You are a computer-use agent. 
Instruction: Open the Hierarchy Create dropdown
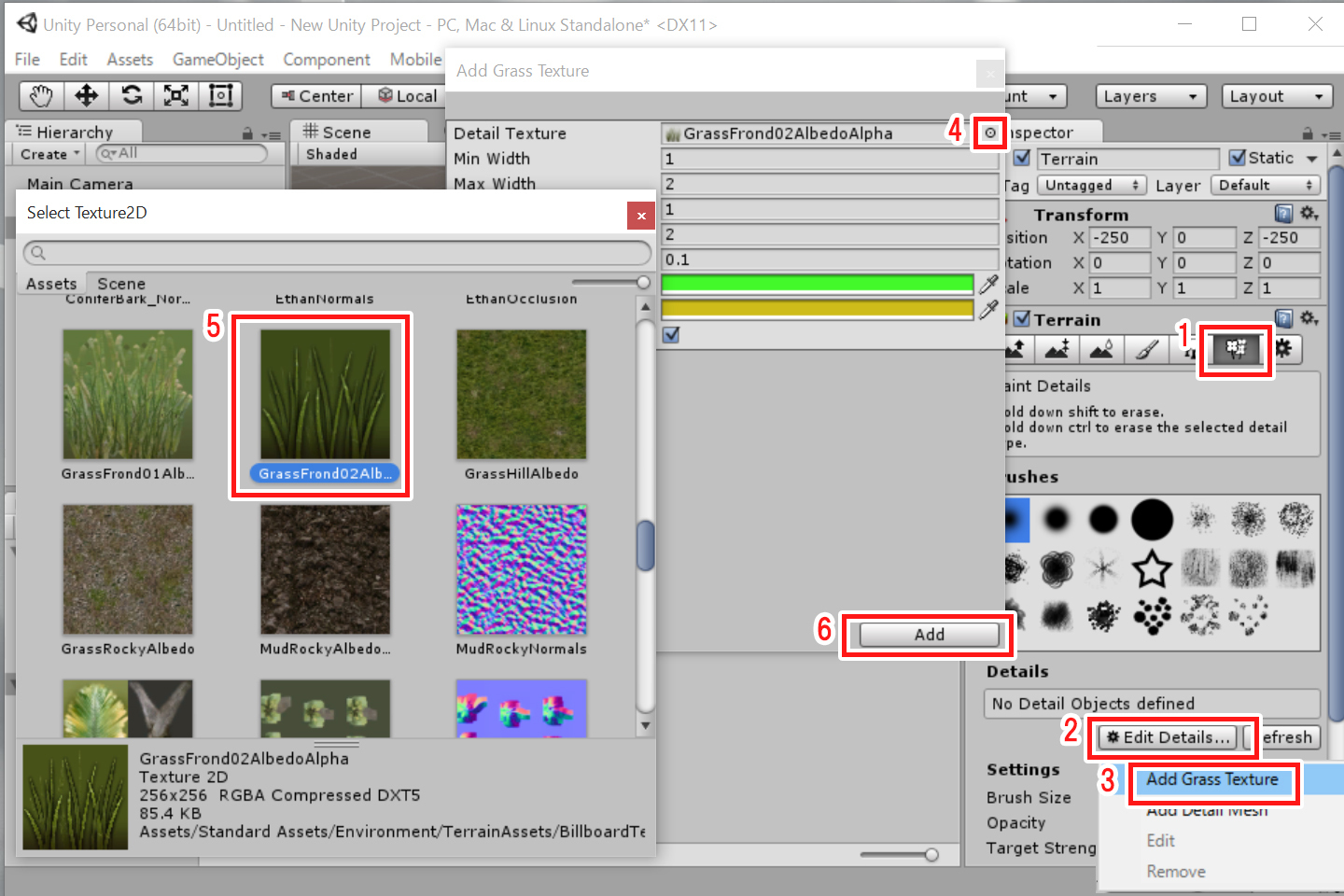(x=50, y=154)
